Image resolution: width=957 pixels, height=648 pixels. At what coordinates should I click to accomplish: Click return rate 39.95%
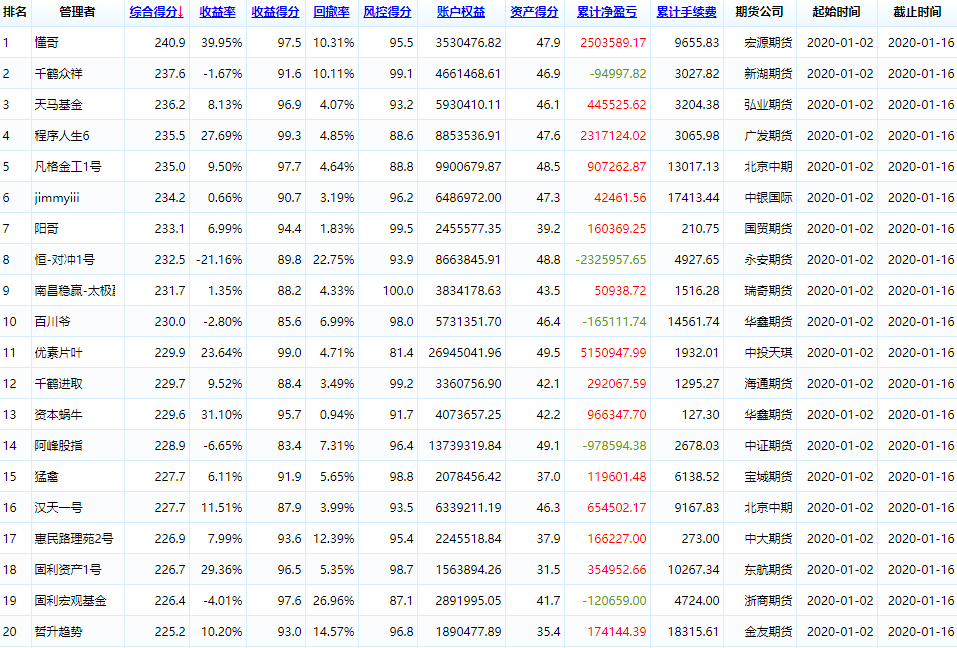tap(222, 43)
